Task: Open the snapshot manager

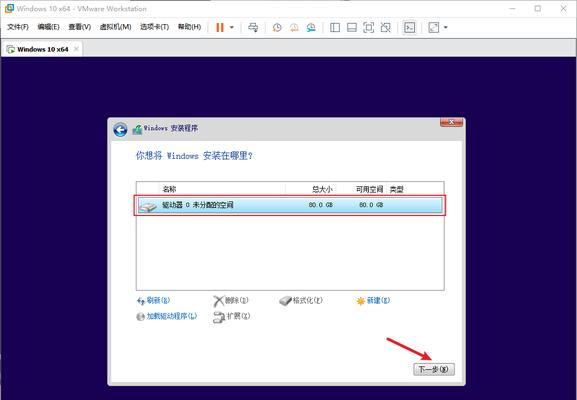Action: [311, 28]
